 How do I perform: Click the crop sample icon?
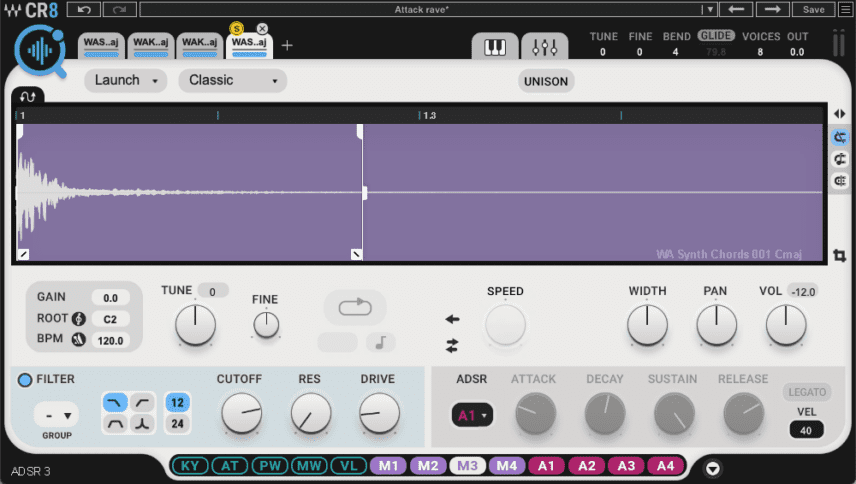tap(840, 255)
